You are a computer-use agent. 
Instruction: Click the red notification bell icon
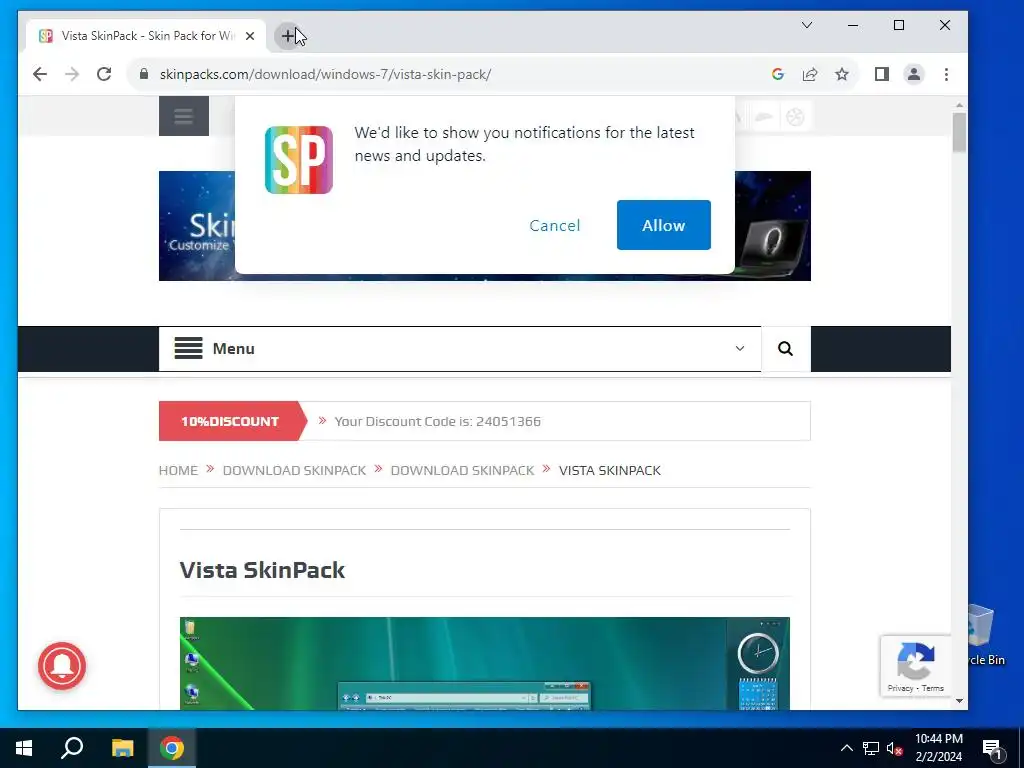(x=62, y=666)
